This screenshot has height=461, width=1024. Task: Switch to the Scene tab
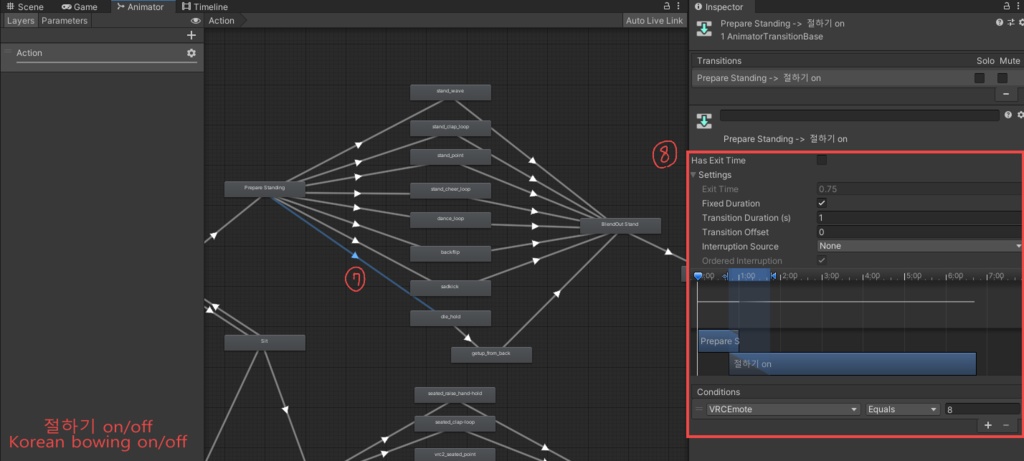point(25,7)
